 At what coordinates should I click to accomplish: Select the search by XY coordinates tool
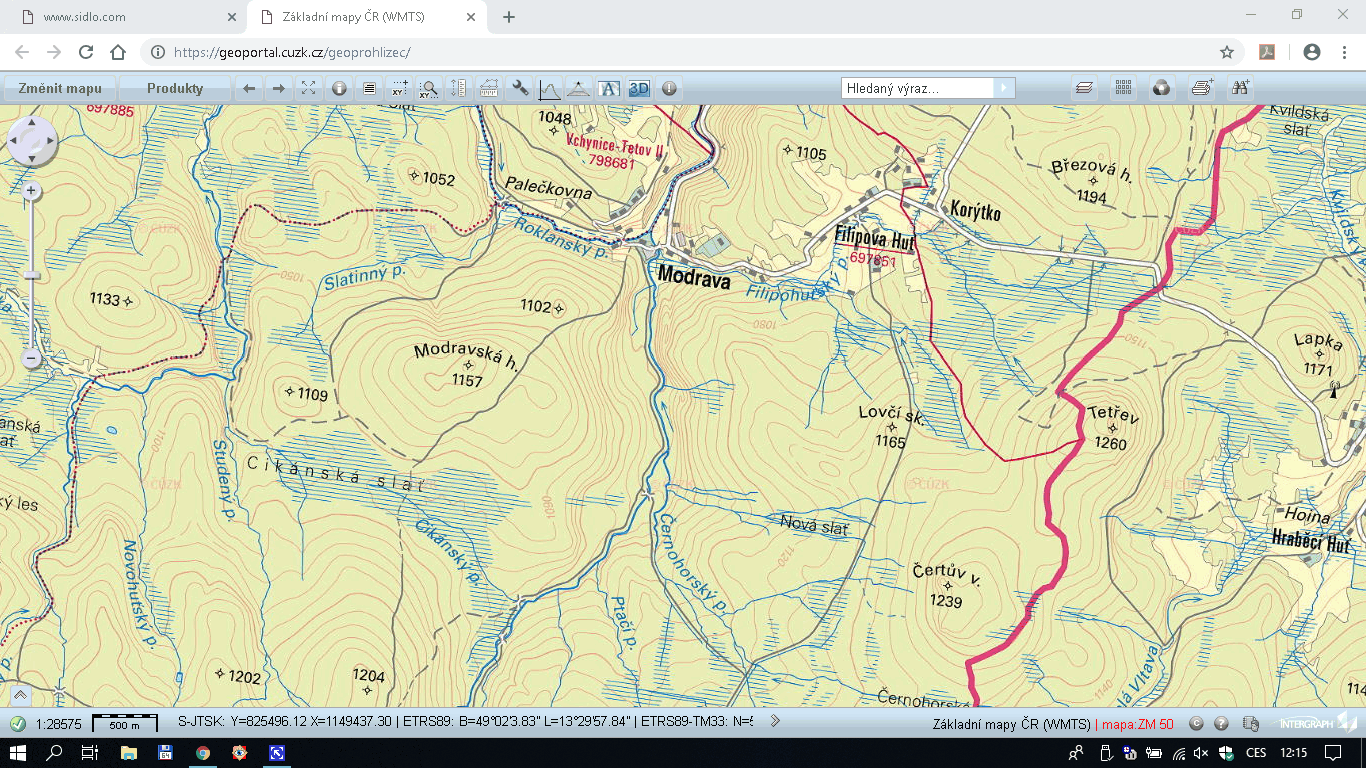[429, 88]
